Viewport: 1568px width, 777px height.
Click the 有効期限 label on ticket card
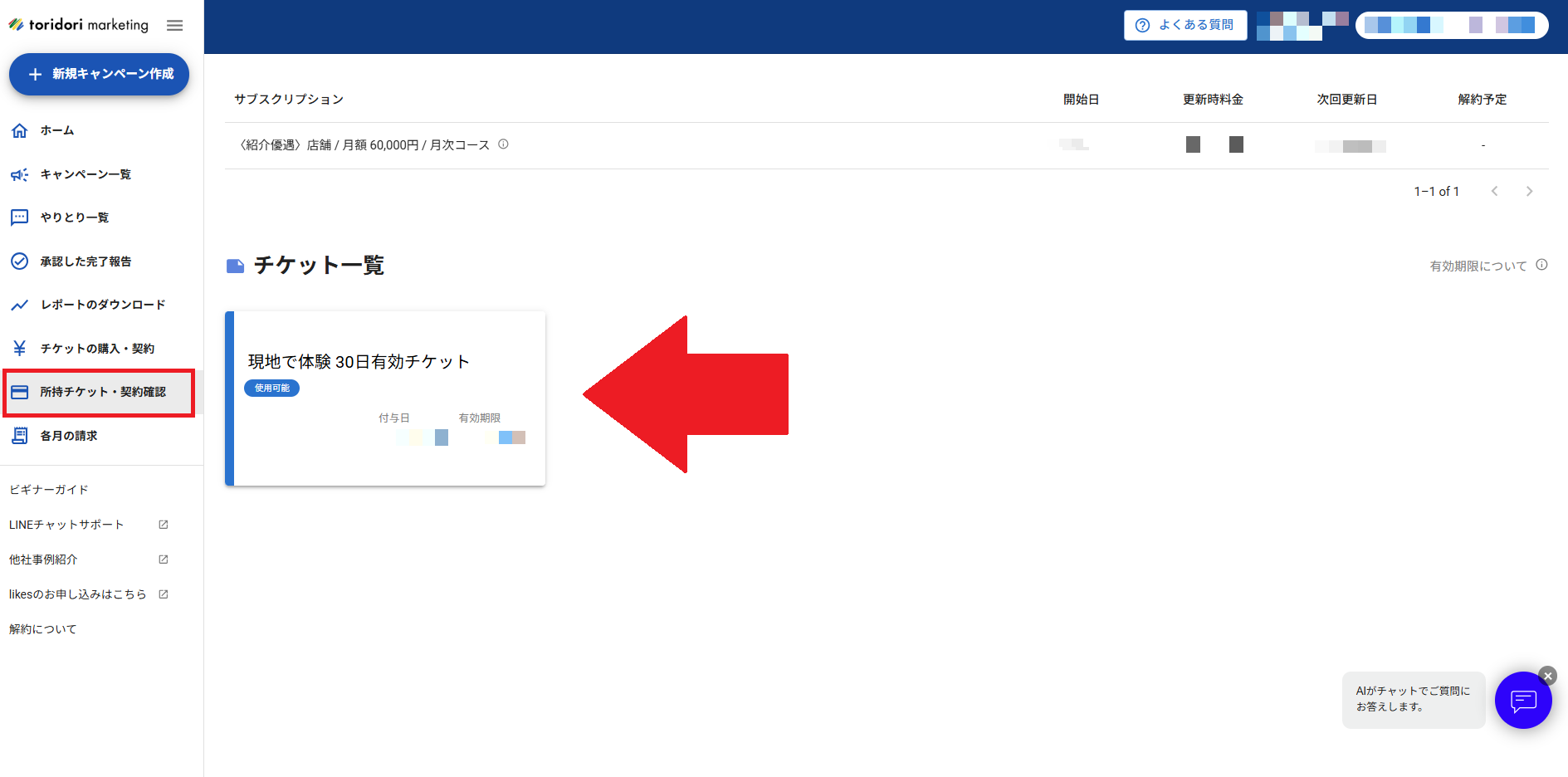tap(480, 418)
